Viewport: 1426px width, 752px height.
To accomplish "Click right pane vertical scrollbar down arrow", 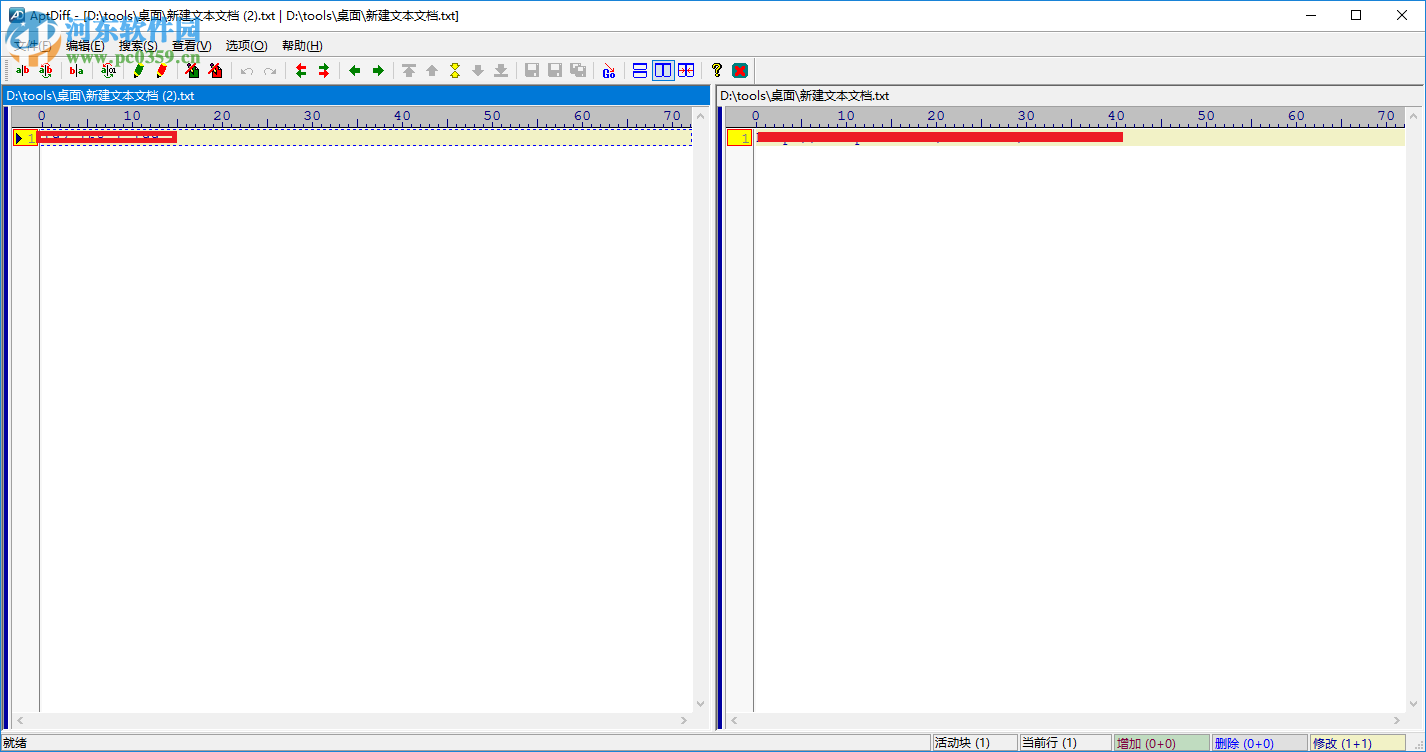I will pos(1413,704).
